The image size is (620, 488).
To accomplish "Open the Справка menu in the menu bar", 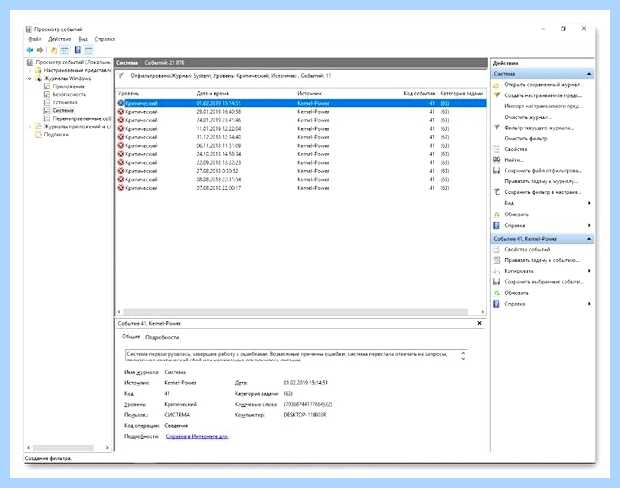I will click(x=104, y=39).
